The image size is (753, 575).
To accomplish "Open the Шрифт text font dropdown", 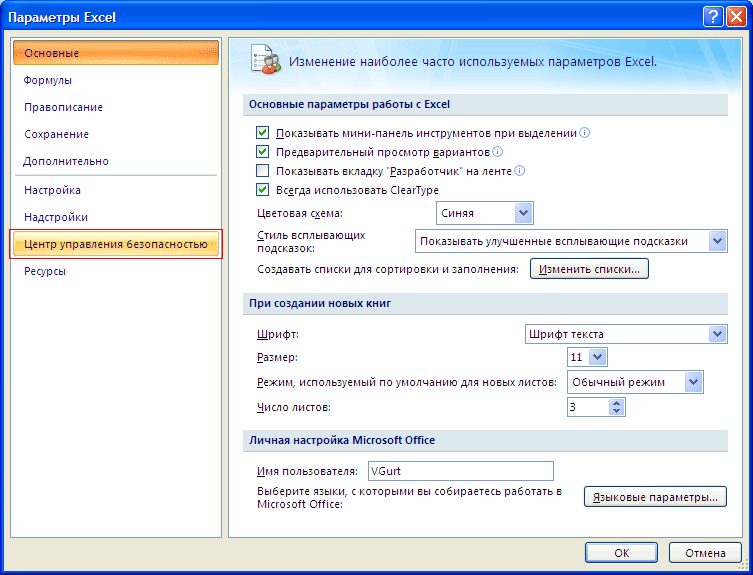I will click(x=717, y=334).
